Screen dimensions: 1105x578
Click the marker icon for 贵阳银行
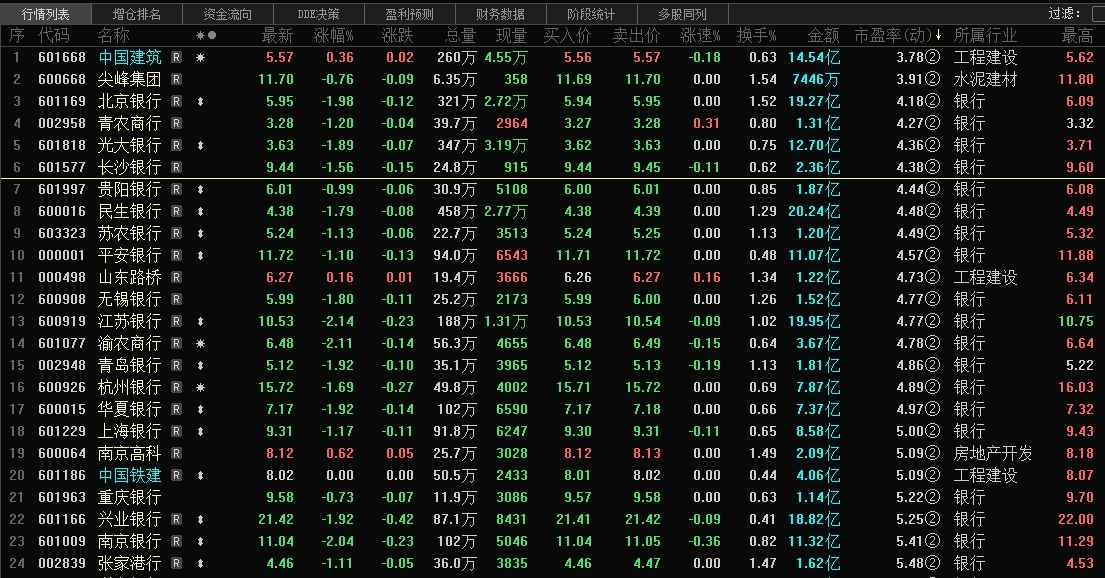200,190
